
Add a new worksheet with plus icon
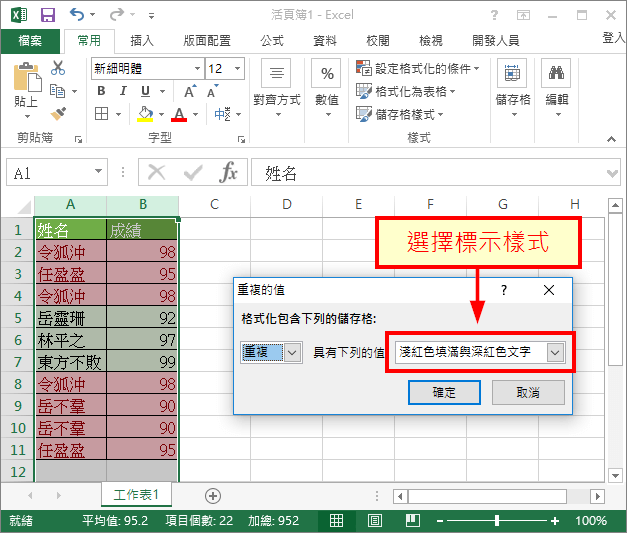pyautogui.click(x=212, y=495)
